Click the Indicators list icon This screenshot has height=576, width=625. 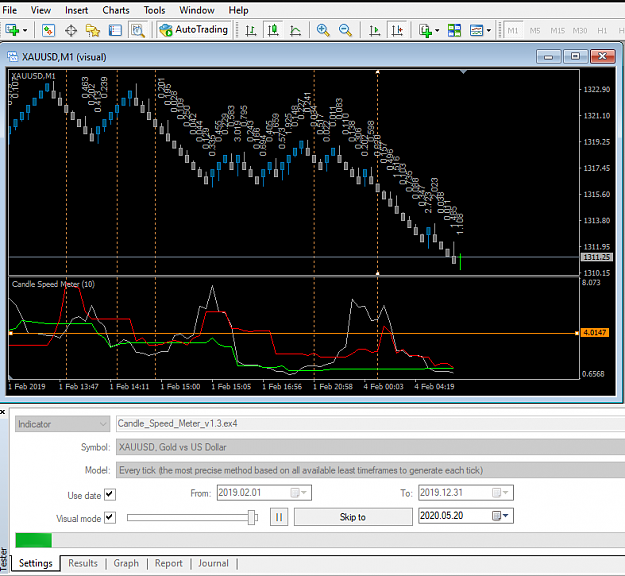pyautogui.click(x=425, y=30)
